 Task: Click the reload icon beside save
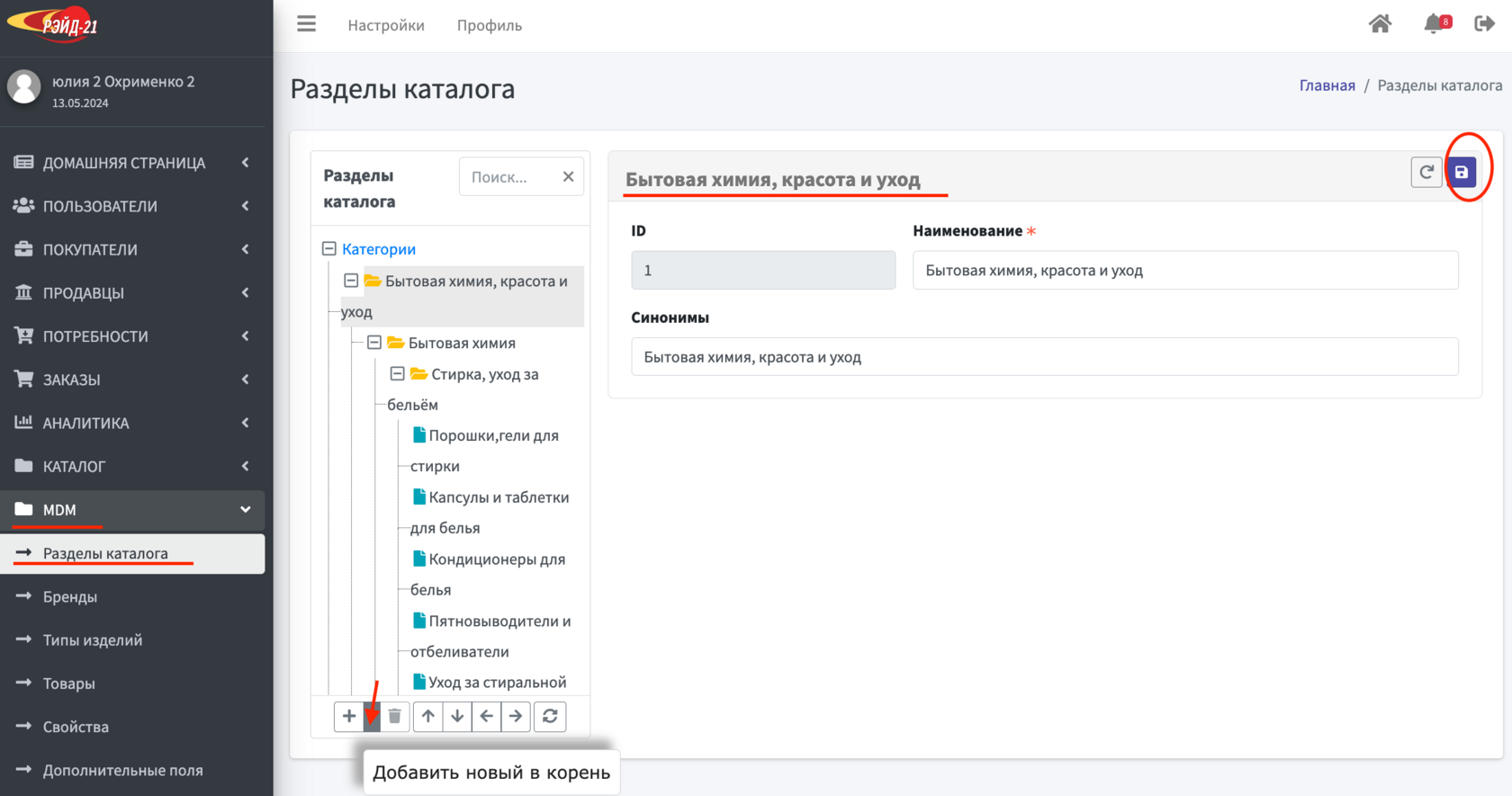[x=1426, y=172]
